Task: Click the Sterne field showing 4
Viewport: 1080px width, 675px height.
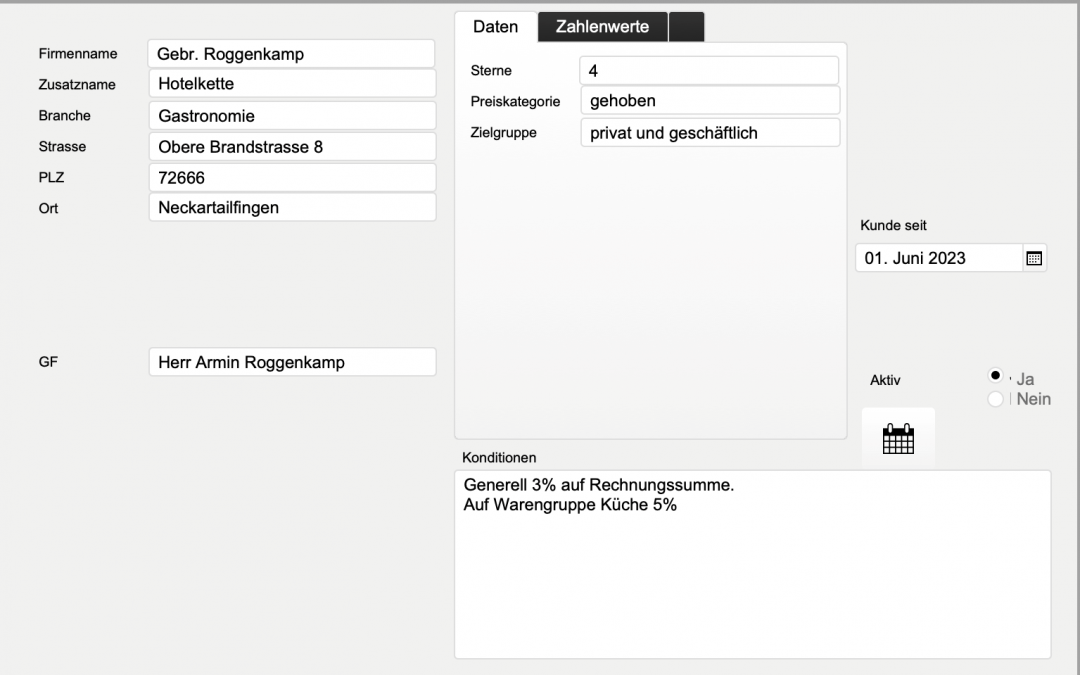Action: click(x=708, y=71)
